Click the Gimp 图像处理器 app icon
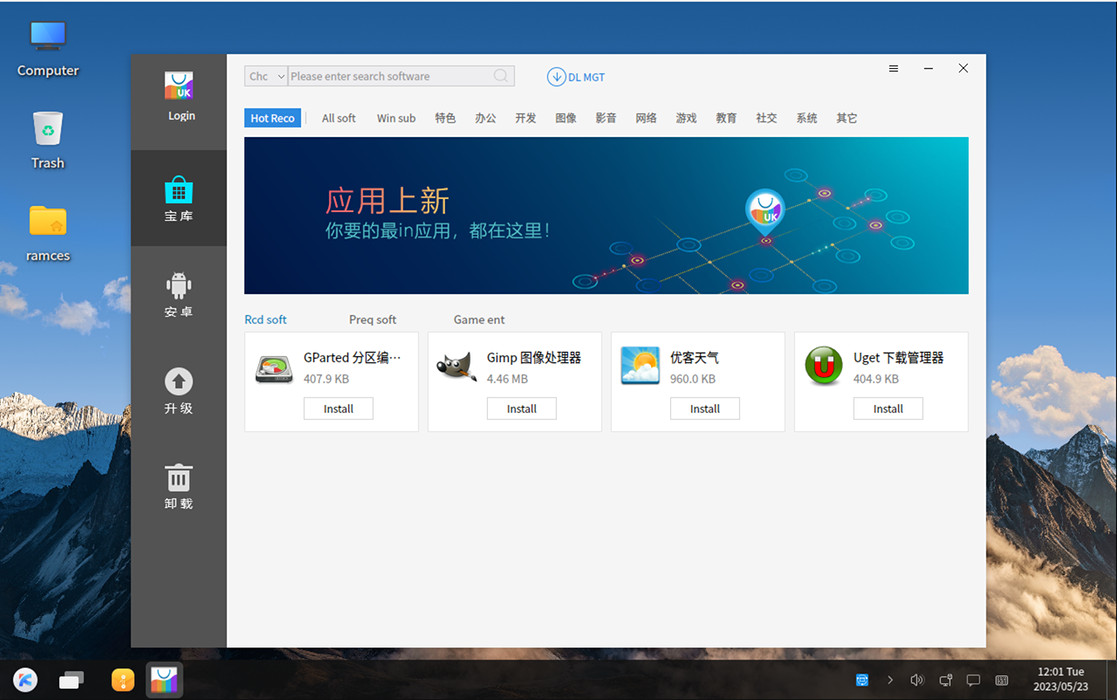The width and height of the screenshot is (1117, 700). pyautogui.click(x=456, y=366)
